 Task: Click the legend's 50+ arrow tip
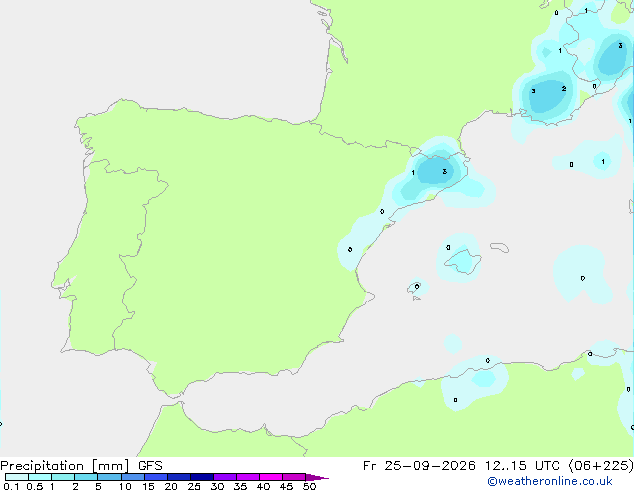317,477
